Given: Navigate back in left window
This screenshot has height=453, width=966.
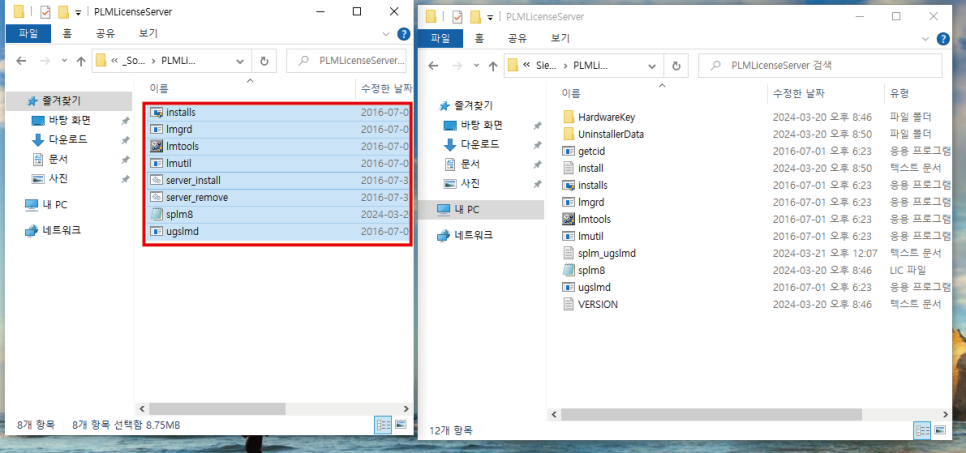Looking at the screenshot, I should point(21,61).
